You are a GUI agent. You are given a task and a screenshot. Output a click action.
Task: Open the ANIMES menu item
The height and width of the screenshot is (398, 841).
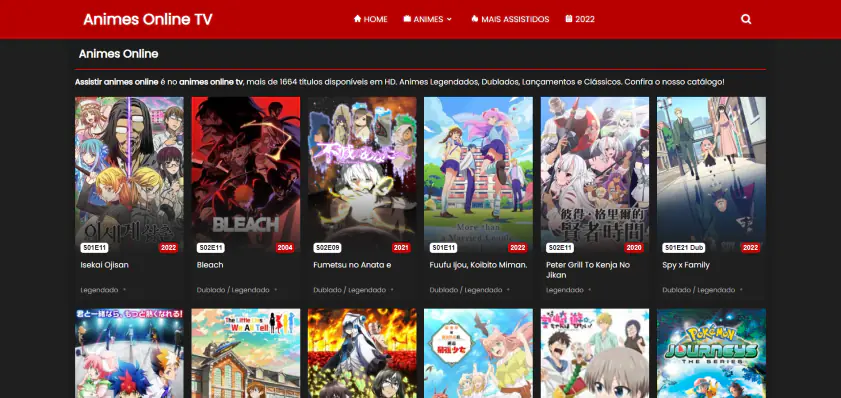point(428,19)
